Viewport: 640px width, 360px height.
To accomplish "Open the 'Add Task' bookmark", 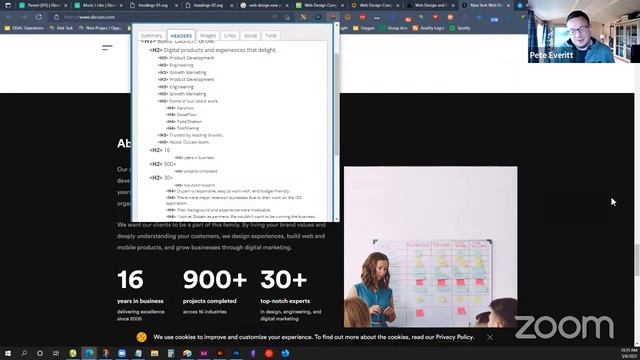I will pyautogui.click(x=61, y=28).
